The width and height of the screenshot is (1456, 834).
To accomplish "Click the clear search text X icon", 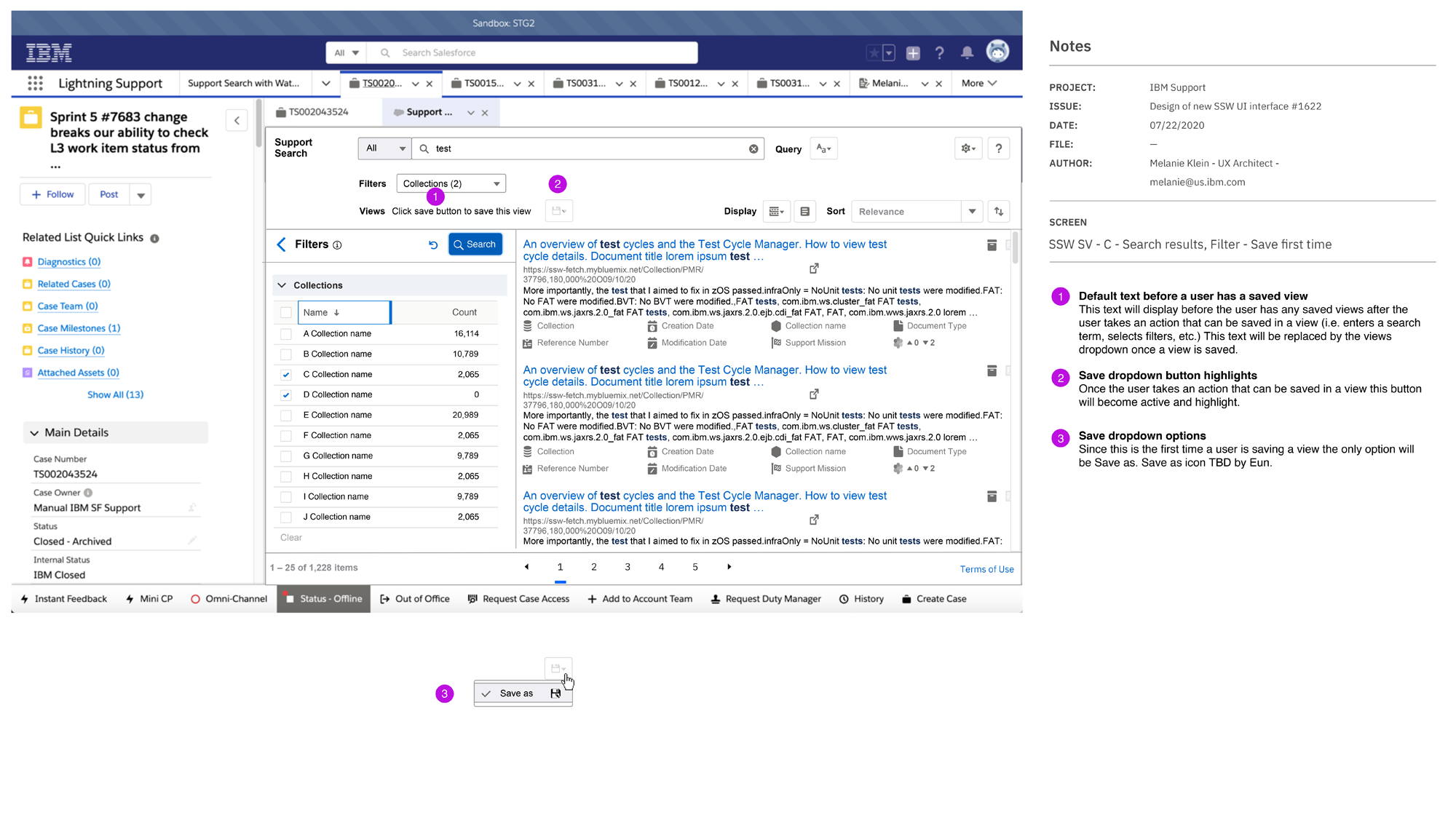I will tap(753, 149).
